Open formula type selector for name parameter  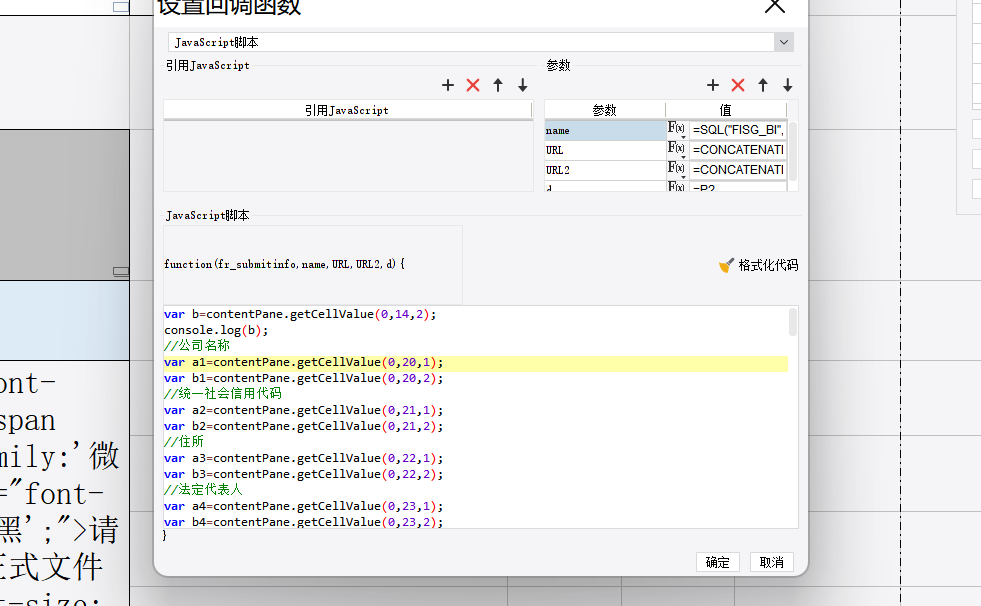click(x=677, y=129)
